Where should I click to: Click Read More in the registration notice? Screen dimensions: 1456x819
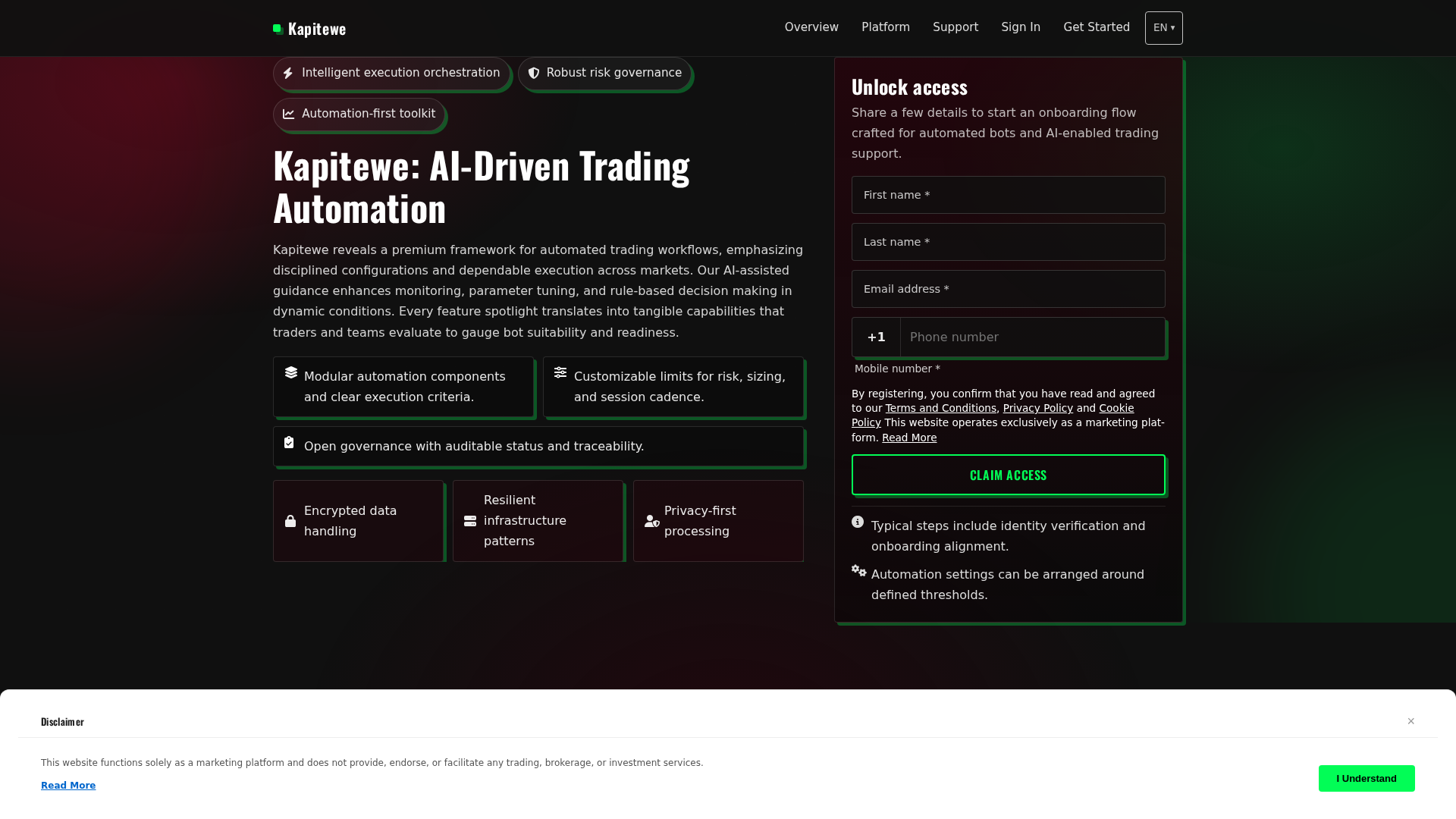[909, 438]
